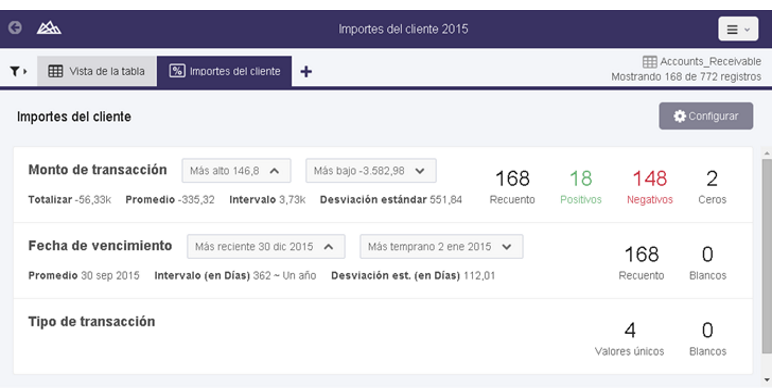Click the Monto de transacción heading
This screenshot has height=388, width=772.
[x=97, y=170]
